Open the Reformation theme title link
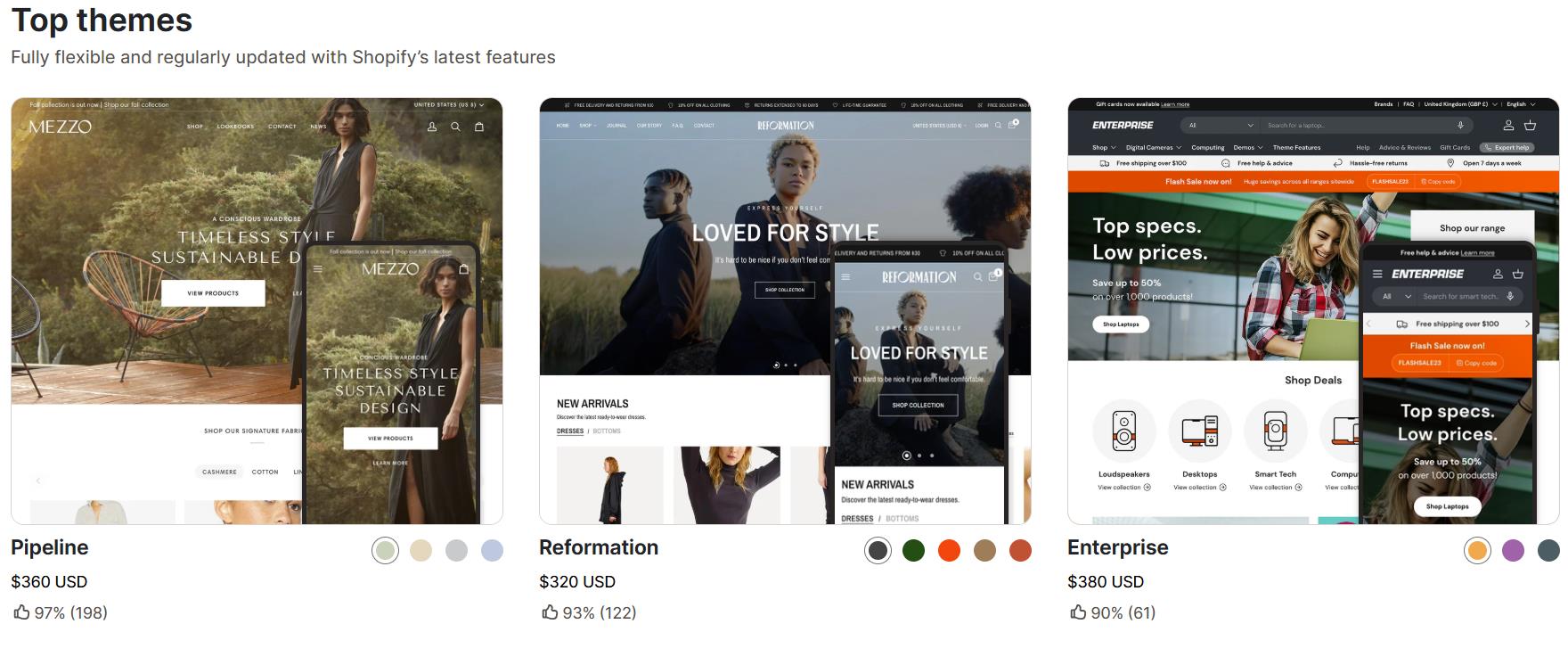 pos(598,547)
